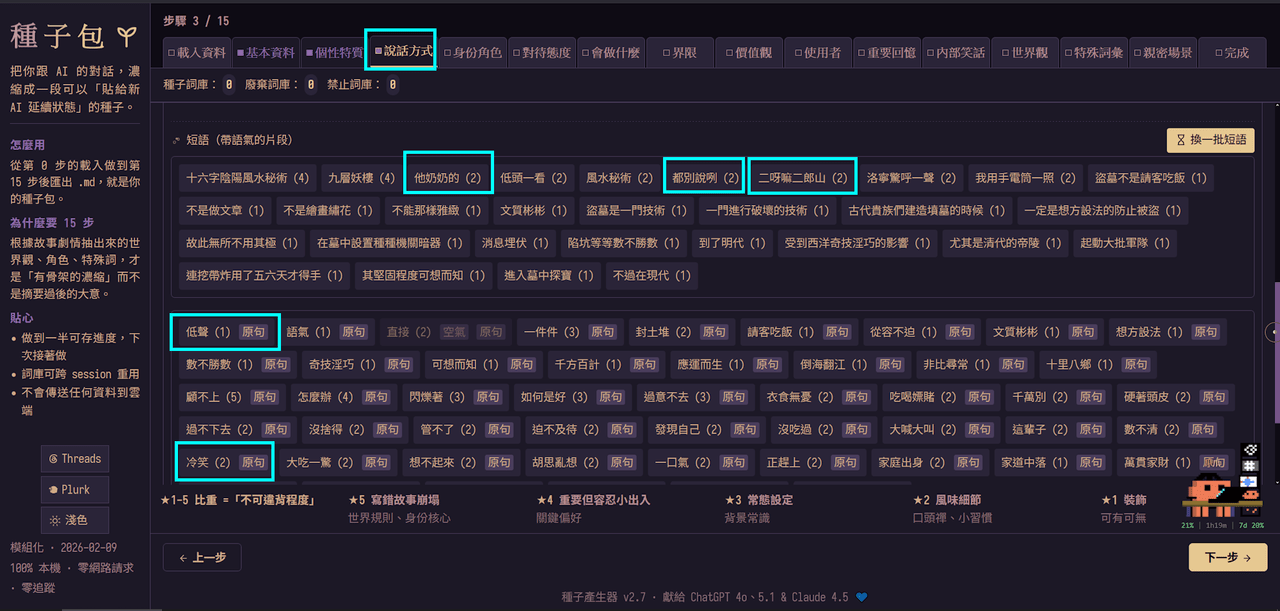The height and width of the screenshot is (611, 1280).
Task: Click the sprout icon beside the 種子包 title
Action: point(126,36)
